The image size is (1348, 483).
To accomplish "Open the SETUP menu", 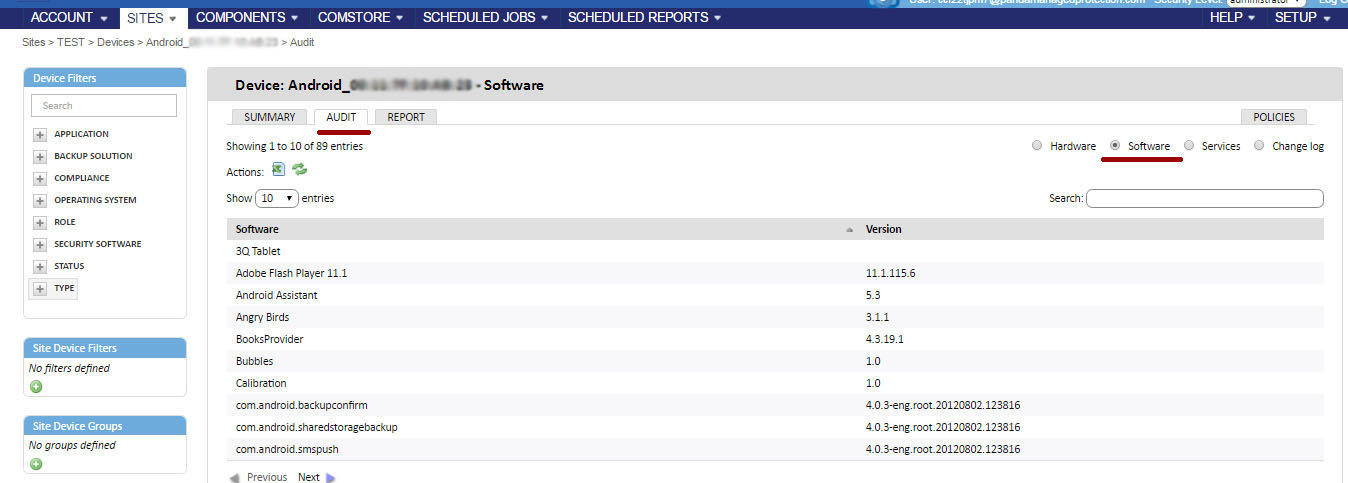I will coord(1303,17).
